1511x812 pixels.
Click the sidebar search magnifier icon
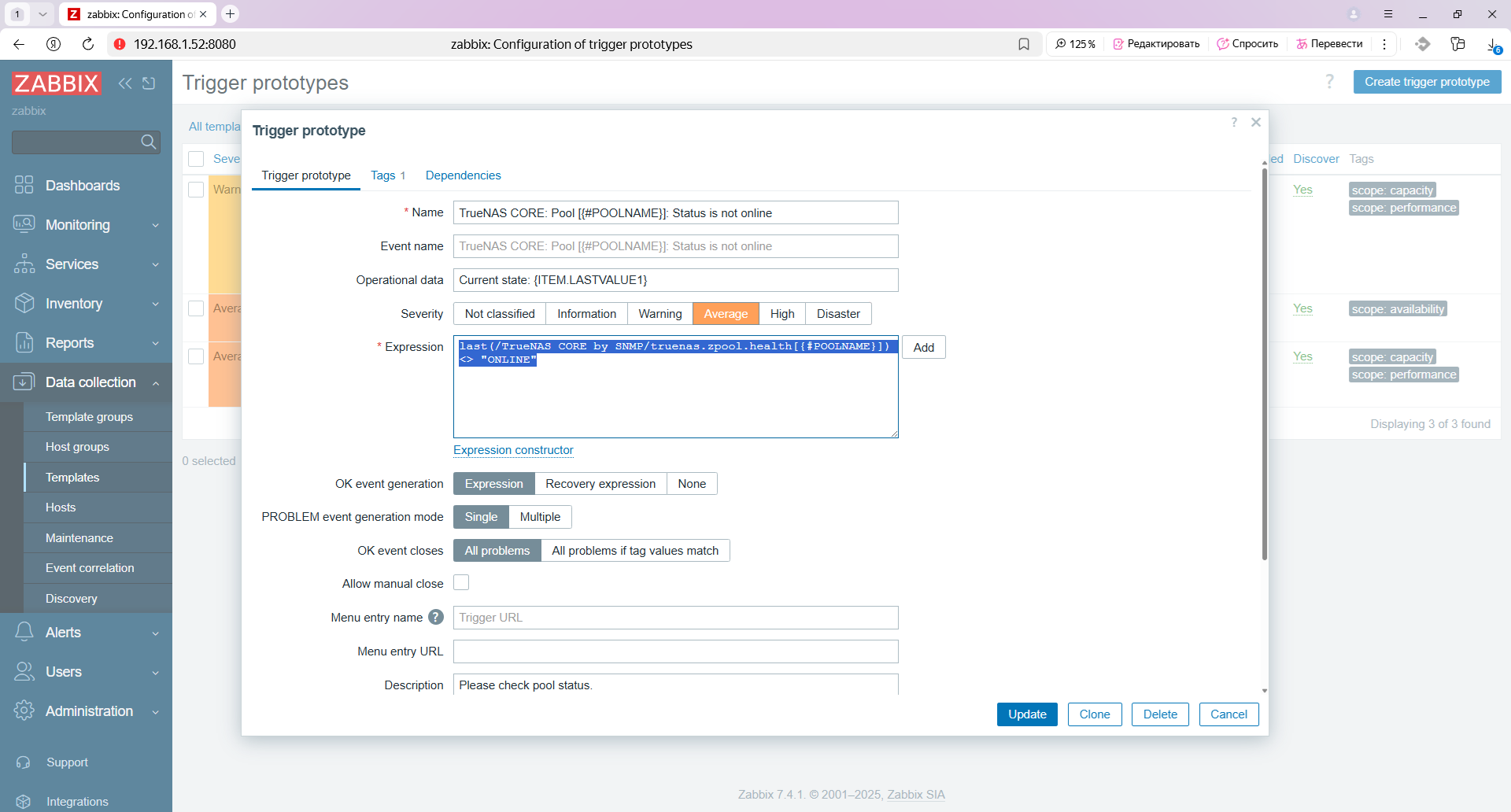point(148,142)
